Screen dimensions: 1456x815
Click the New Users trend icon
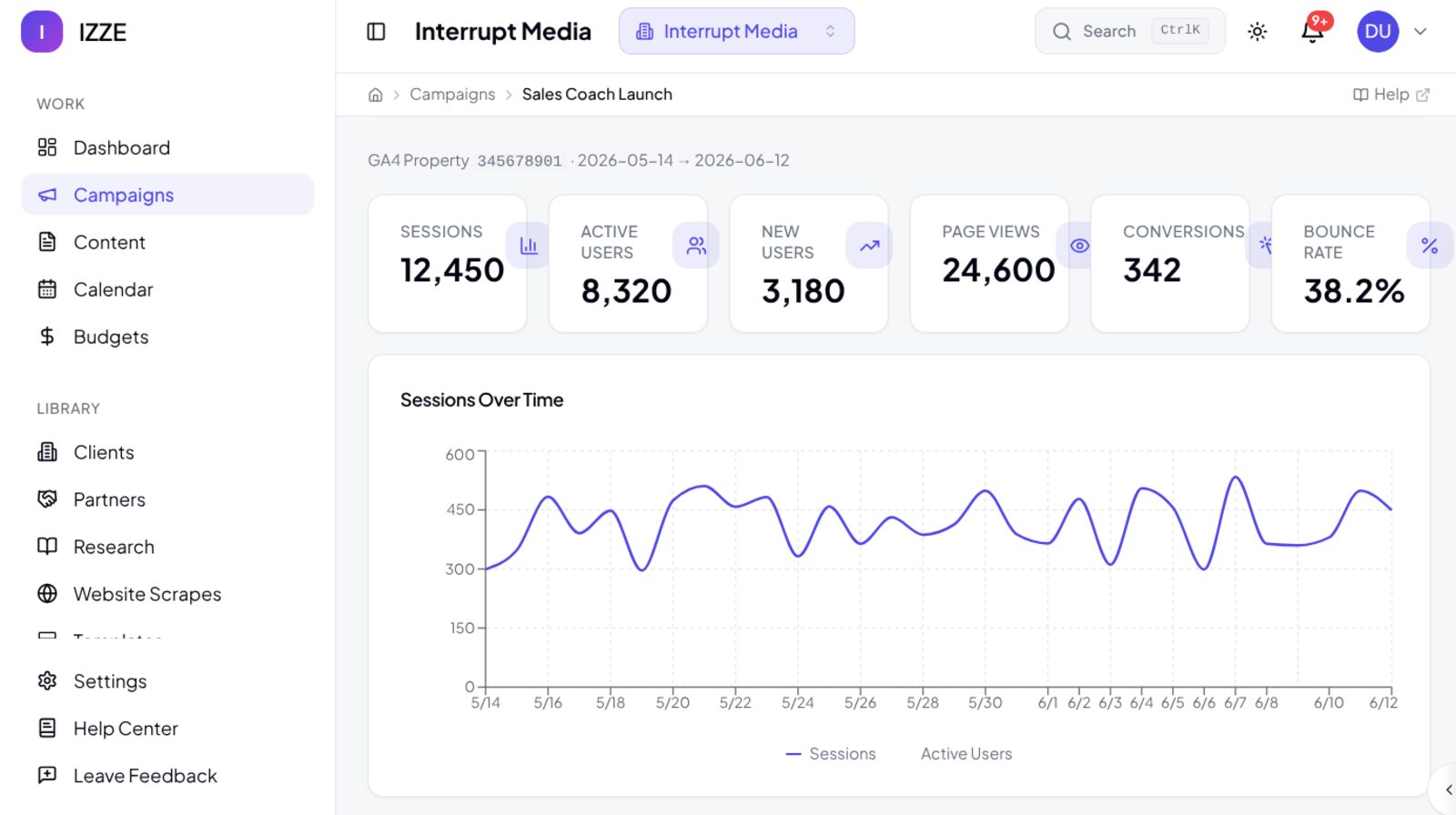tap(869, 246)
